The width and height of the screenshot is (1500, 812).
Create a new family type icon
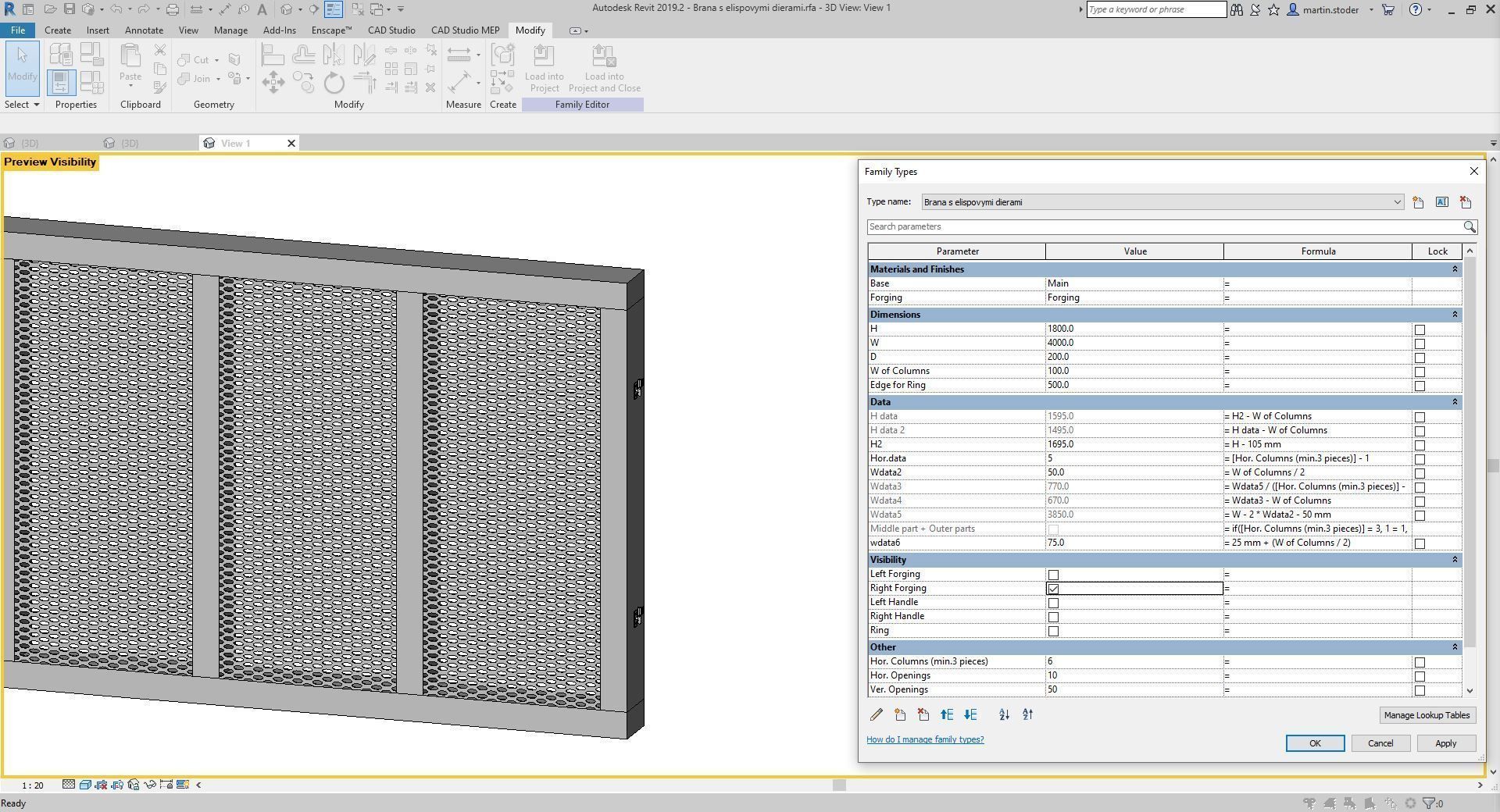[x=1418, y=202]
